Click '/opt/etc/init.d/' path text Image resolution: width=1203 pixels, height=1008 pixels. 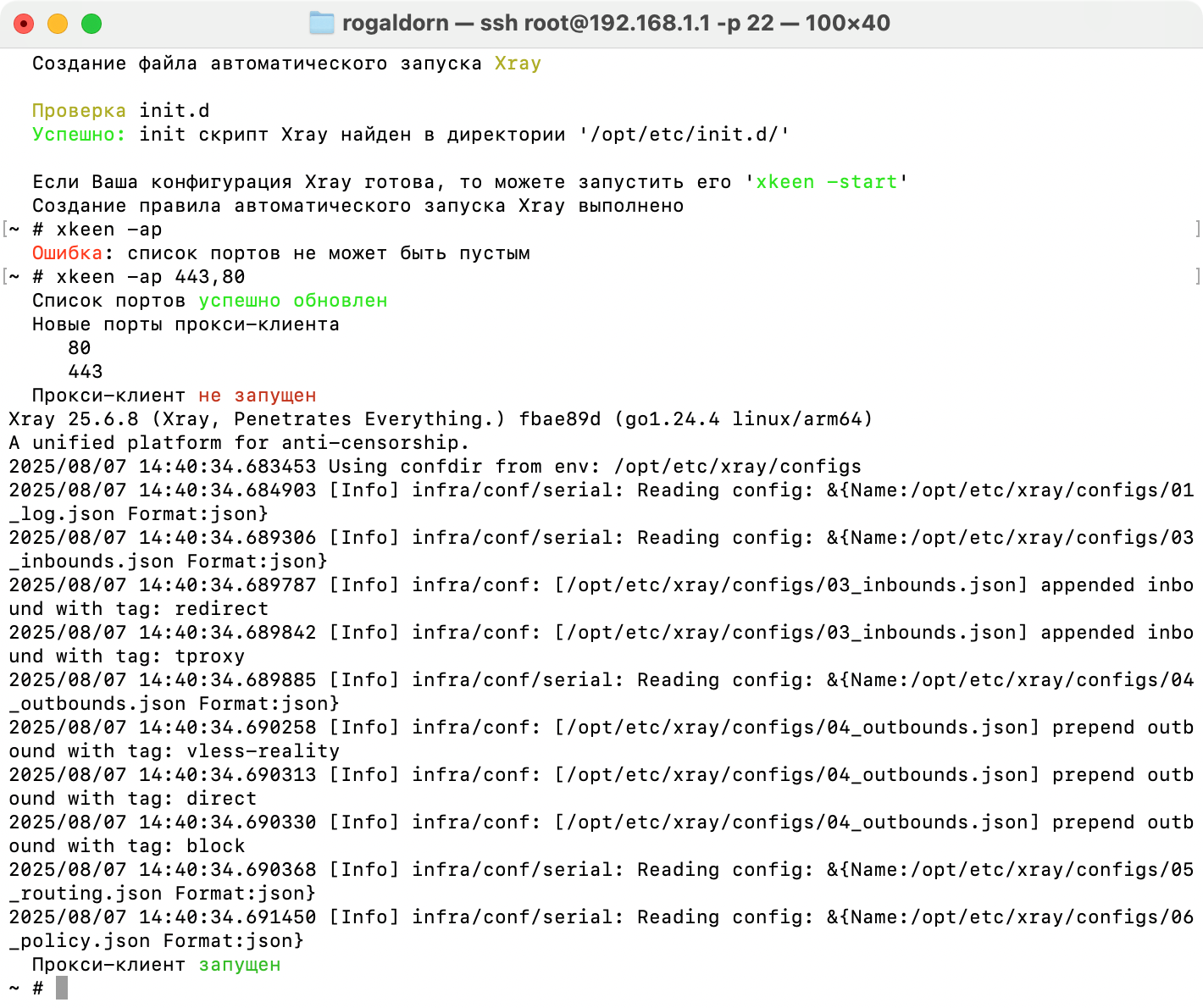[685, 135]
